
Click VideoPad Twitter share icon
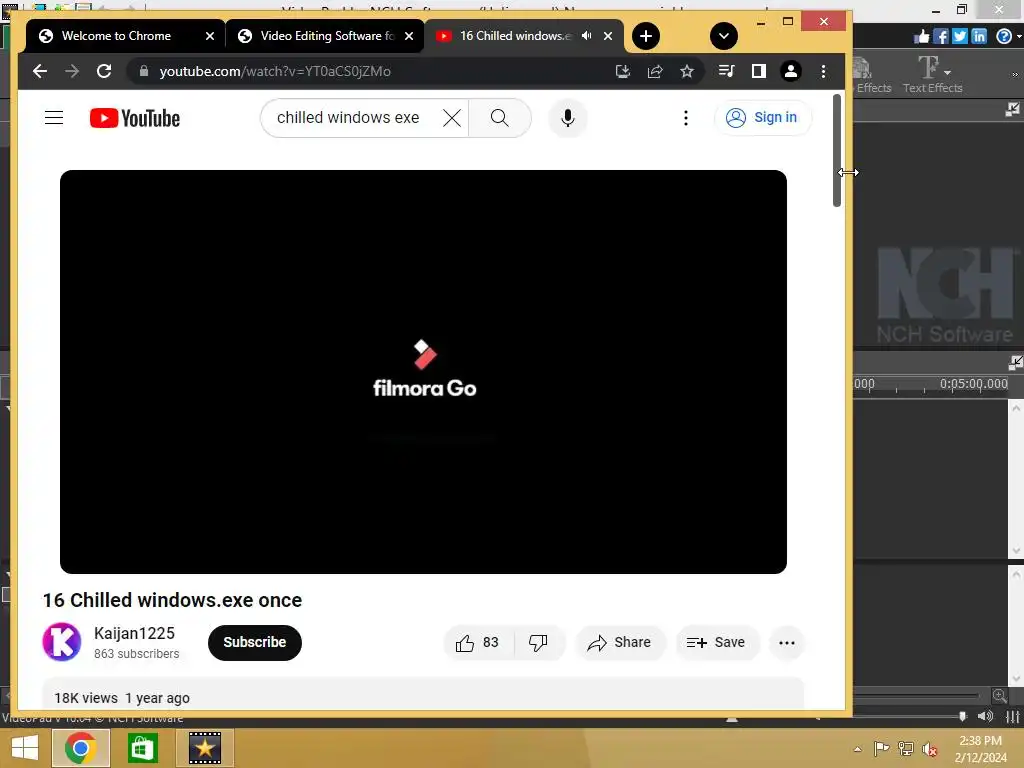tap(959, 36)
